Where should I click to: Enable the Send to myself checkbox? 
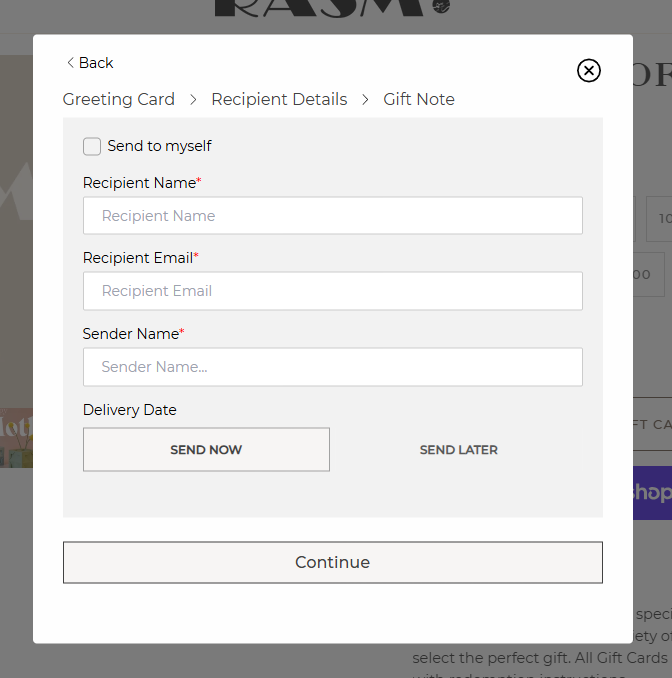(92, 146)
